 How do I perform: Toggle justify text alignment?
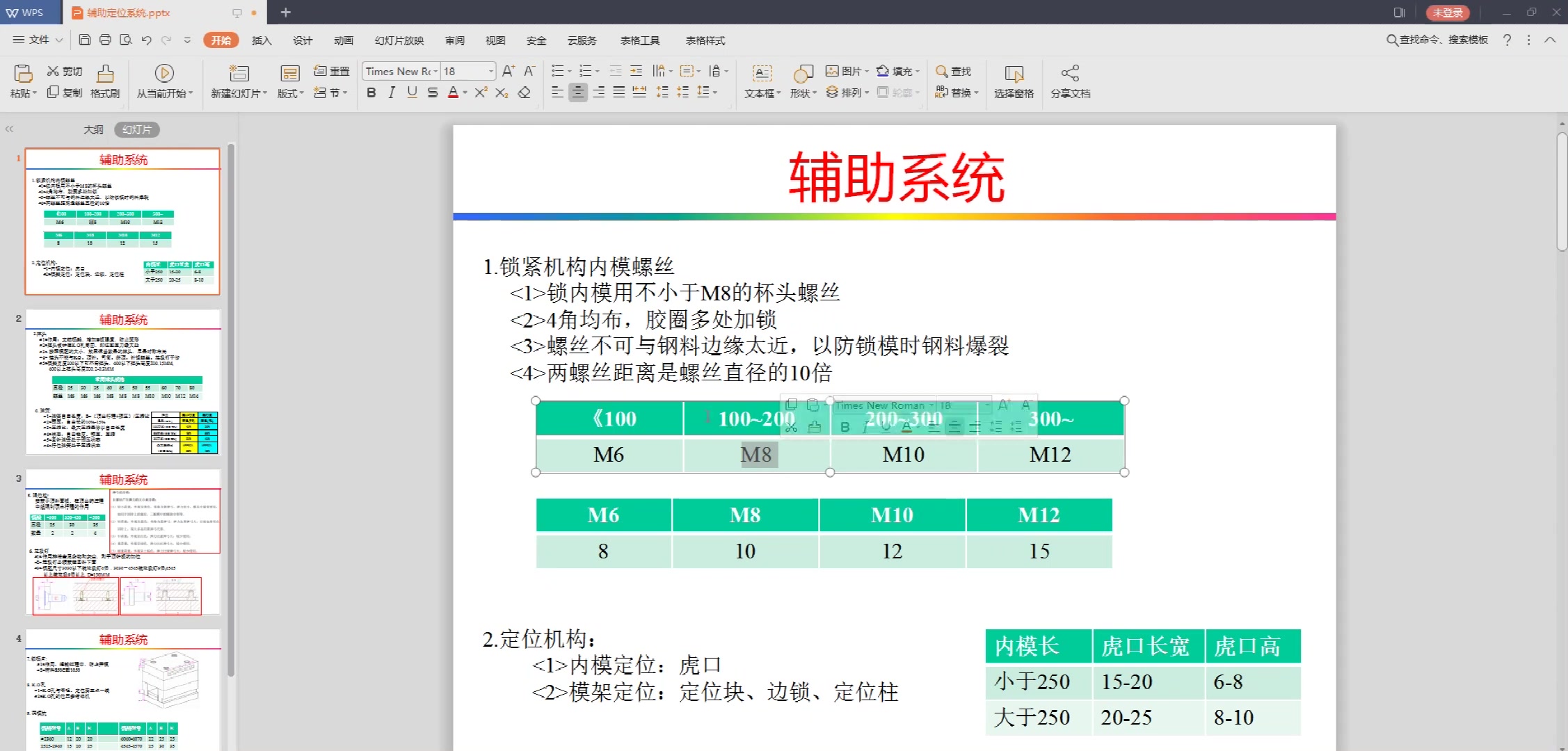(x=619, y=92)
